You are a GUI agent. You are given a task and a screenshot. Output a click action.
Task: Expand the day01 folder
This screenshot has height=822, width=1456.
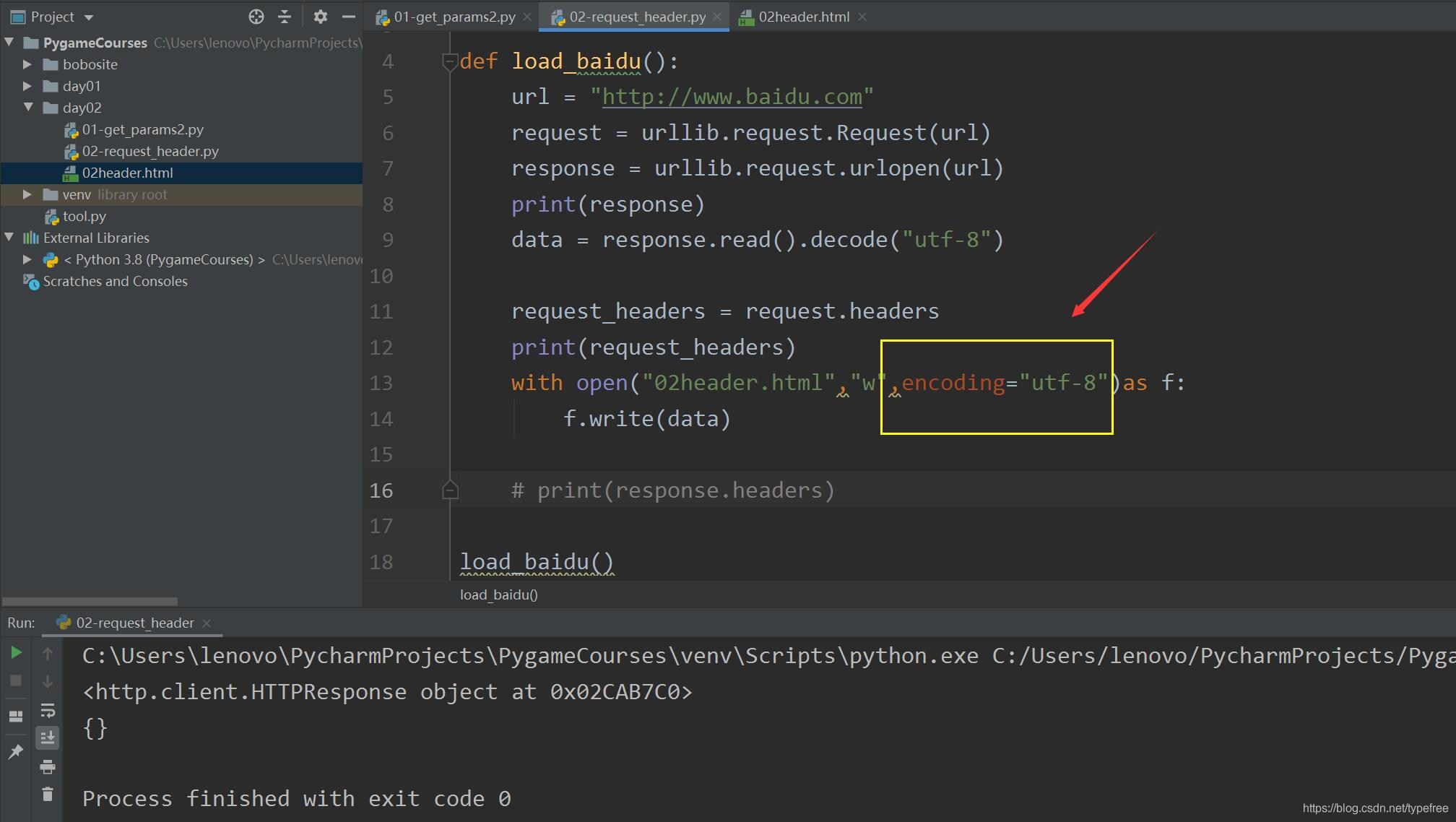point(27,86)
